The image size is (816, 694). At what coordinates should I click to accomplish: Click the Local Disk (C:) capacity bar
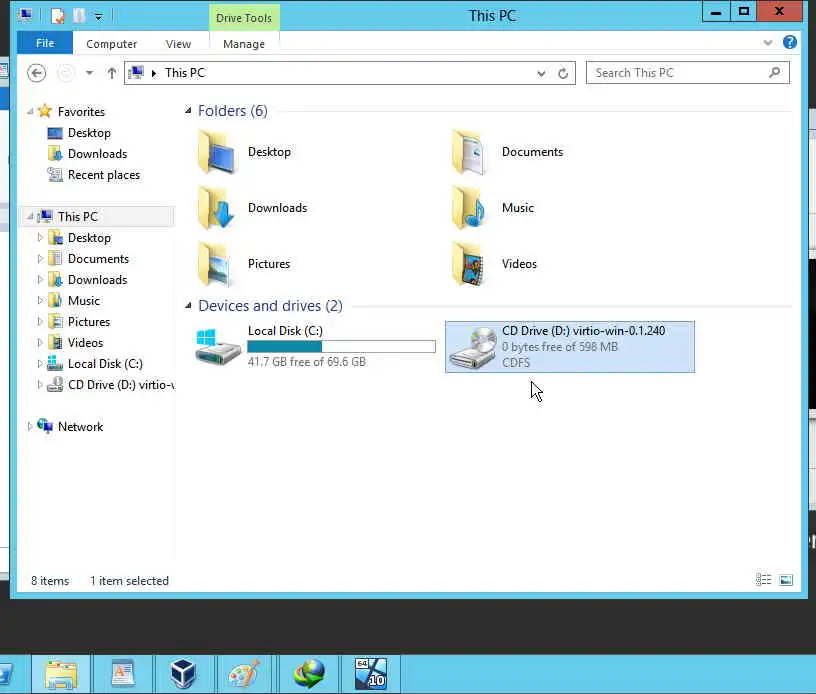point(341,346)
